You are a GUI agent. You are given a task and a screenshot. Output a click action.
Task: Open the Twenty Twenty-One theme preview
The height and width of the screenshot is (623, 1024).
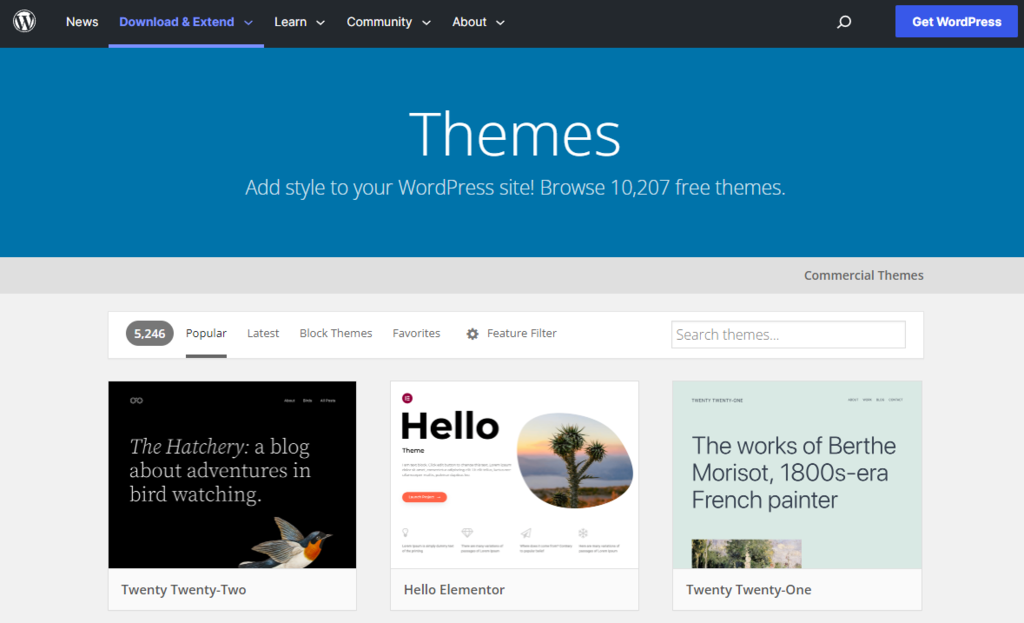(x=796, y=474)
